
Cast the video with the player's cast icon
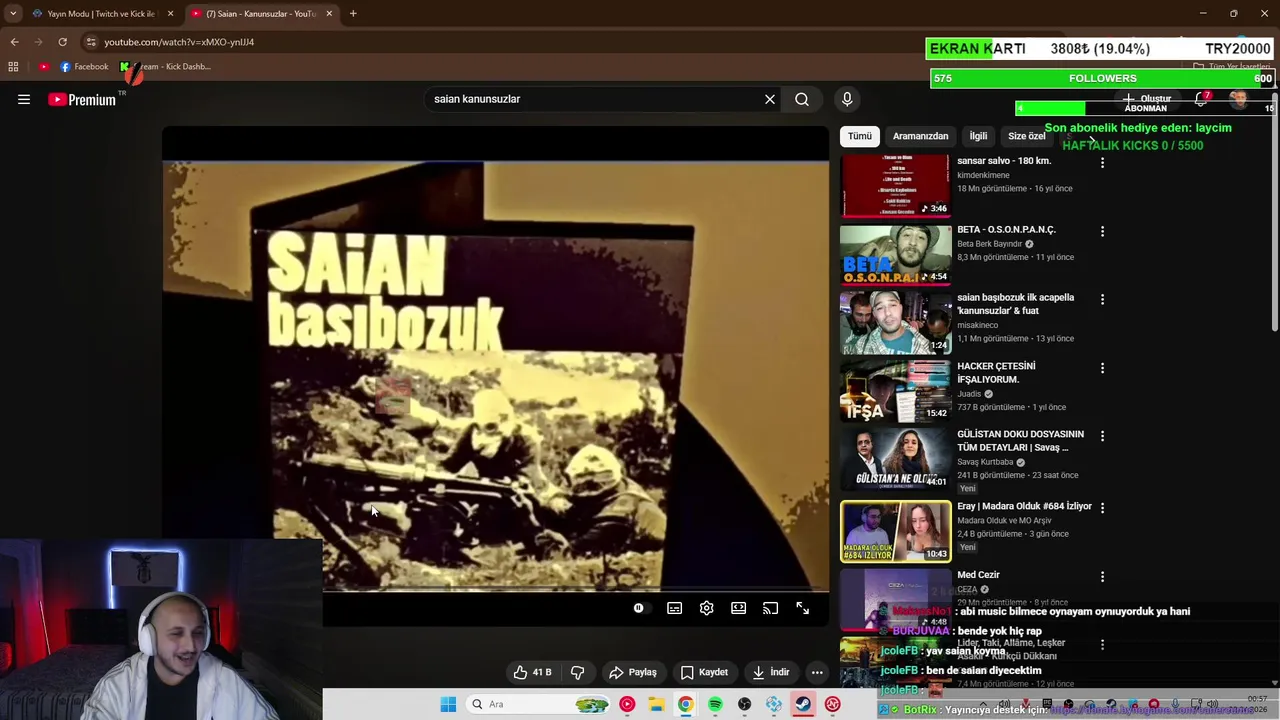pyautogui.click(x=770, y=608)
